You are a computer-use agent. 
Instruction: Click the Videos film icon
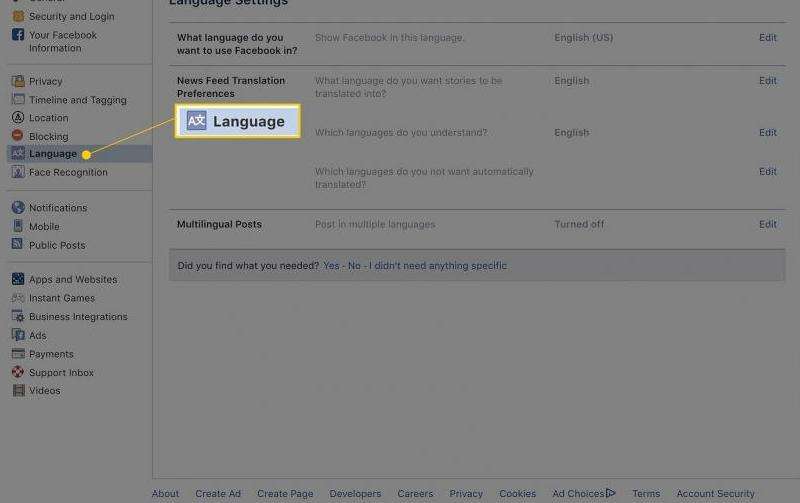click(x=18, y=391)
